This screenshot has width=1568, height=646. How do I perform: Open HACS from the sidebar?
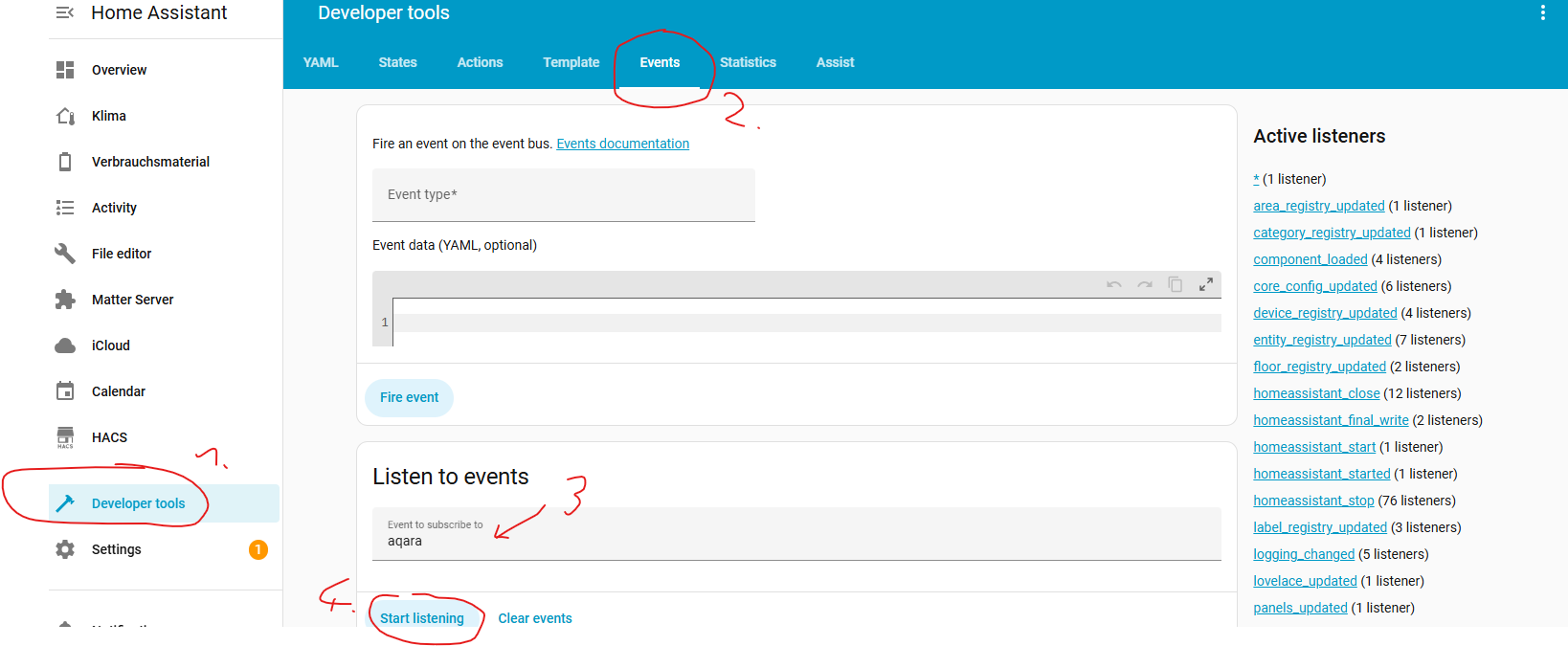click(109, 437)
